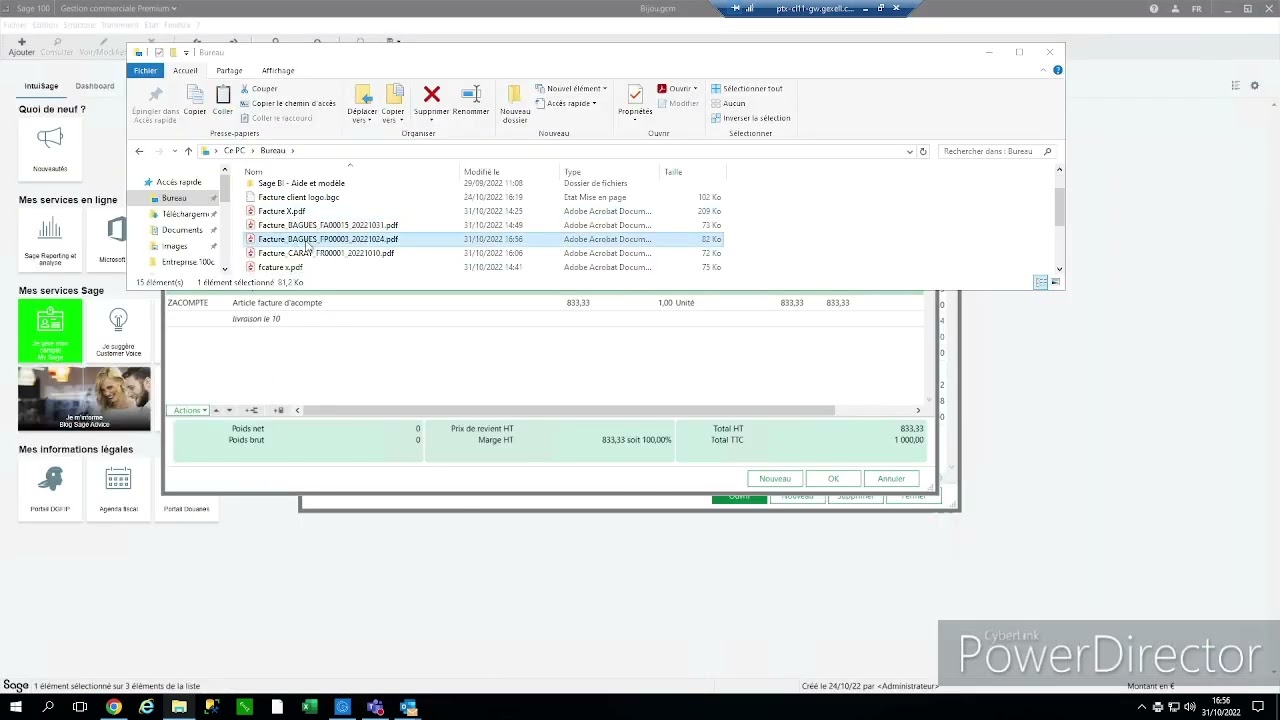Click the Renommer icon in ribbon
This screenshot has width=1280, height=720.
pos(471,94)
